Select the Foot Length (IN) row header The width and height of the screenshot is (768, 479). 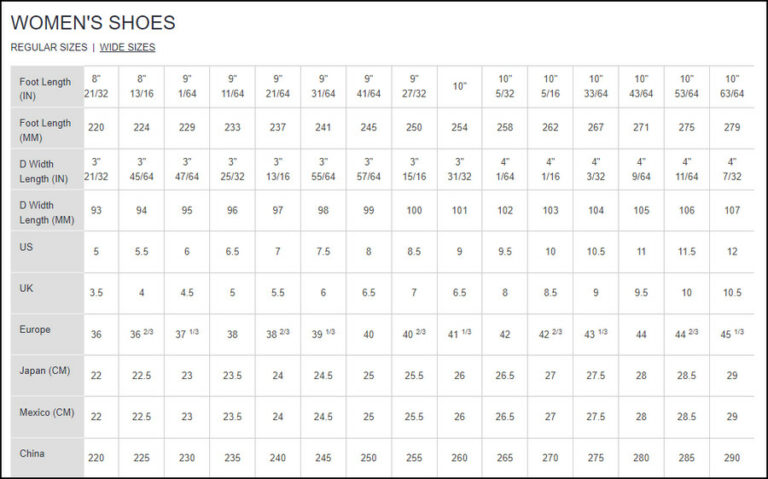click(45, 88)
